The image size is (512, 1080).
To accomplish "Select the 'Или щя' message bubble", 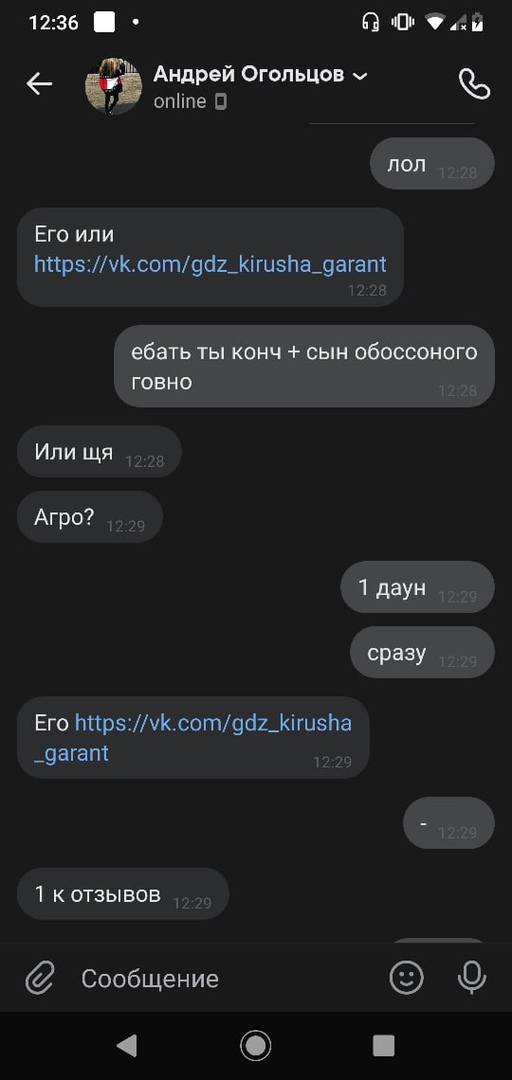I will tap(99, 451).
